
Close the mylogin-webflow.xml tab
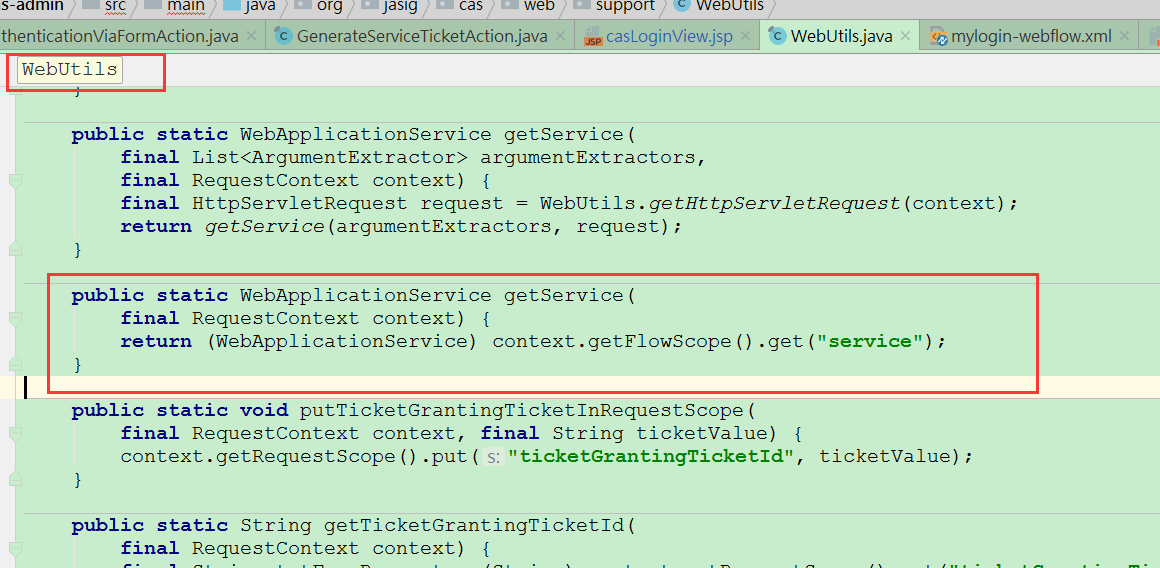click(x=1125, y=36)
